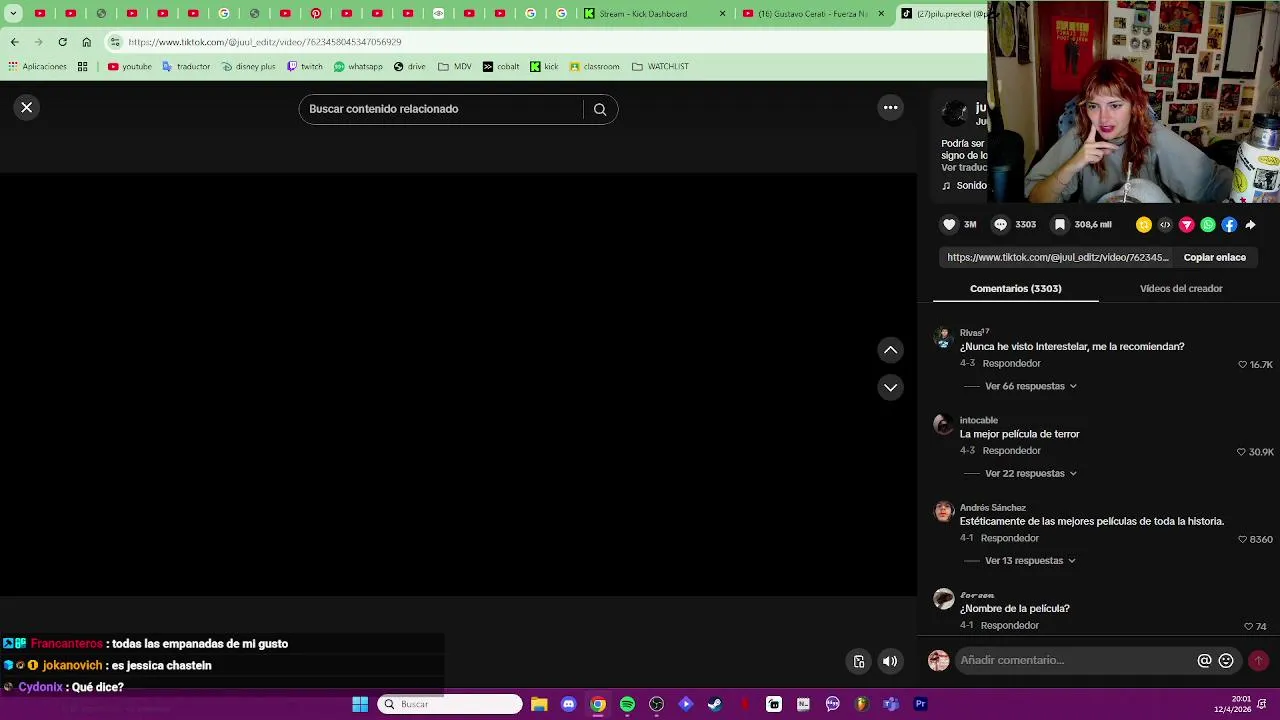Switch to the Gustavo Cerati YouTube tab
This screenshot has width=1280, height=720.
click(813, 14)
